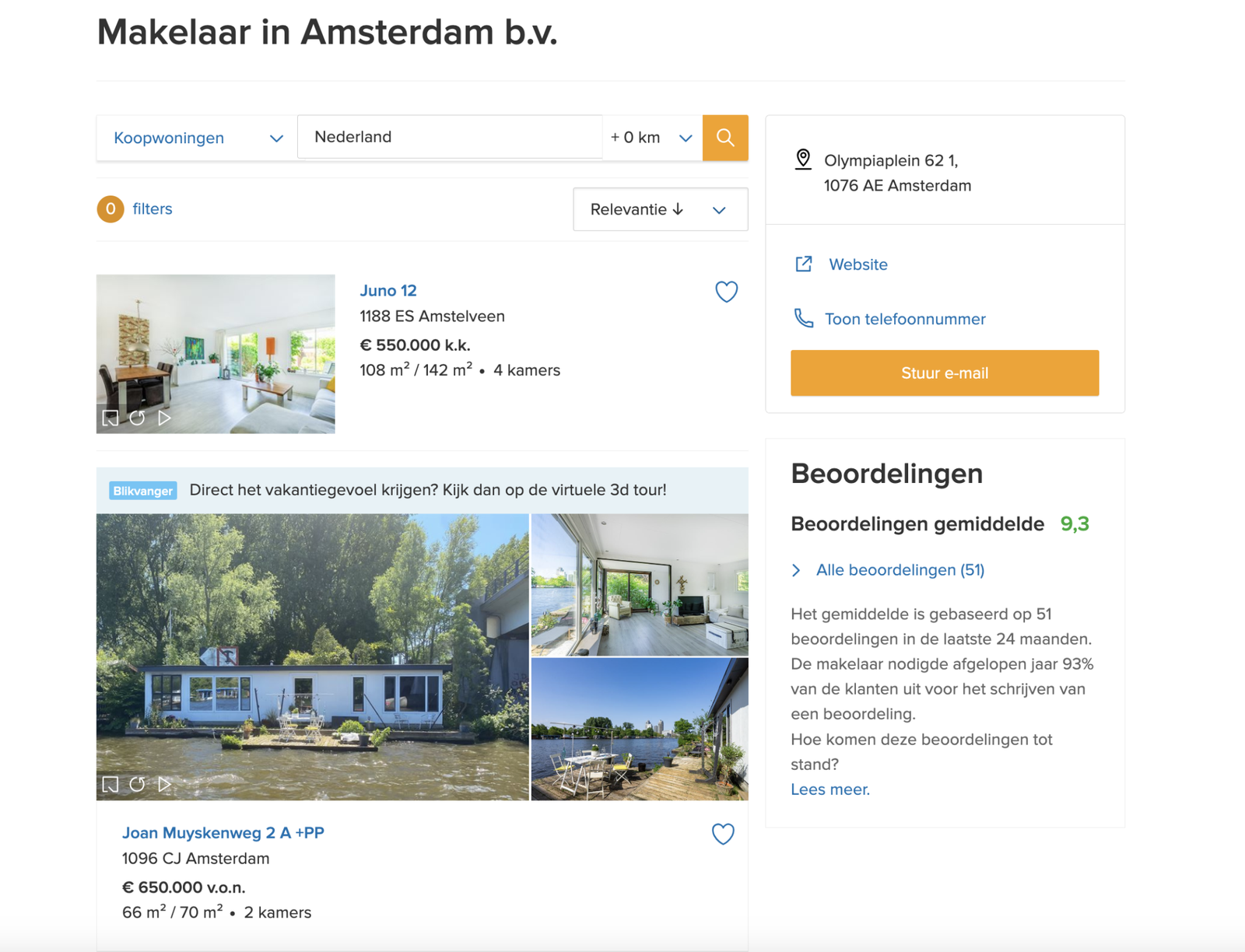This screenshot has width=1245, height=952.
Task: Play the video icon on the Juno 12 photo
Action: (163, 417)
